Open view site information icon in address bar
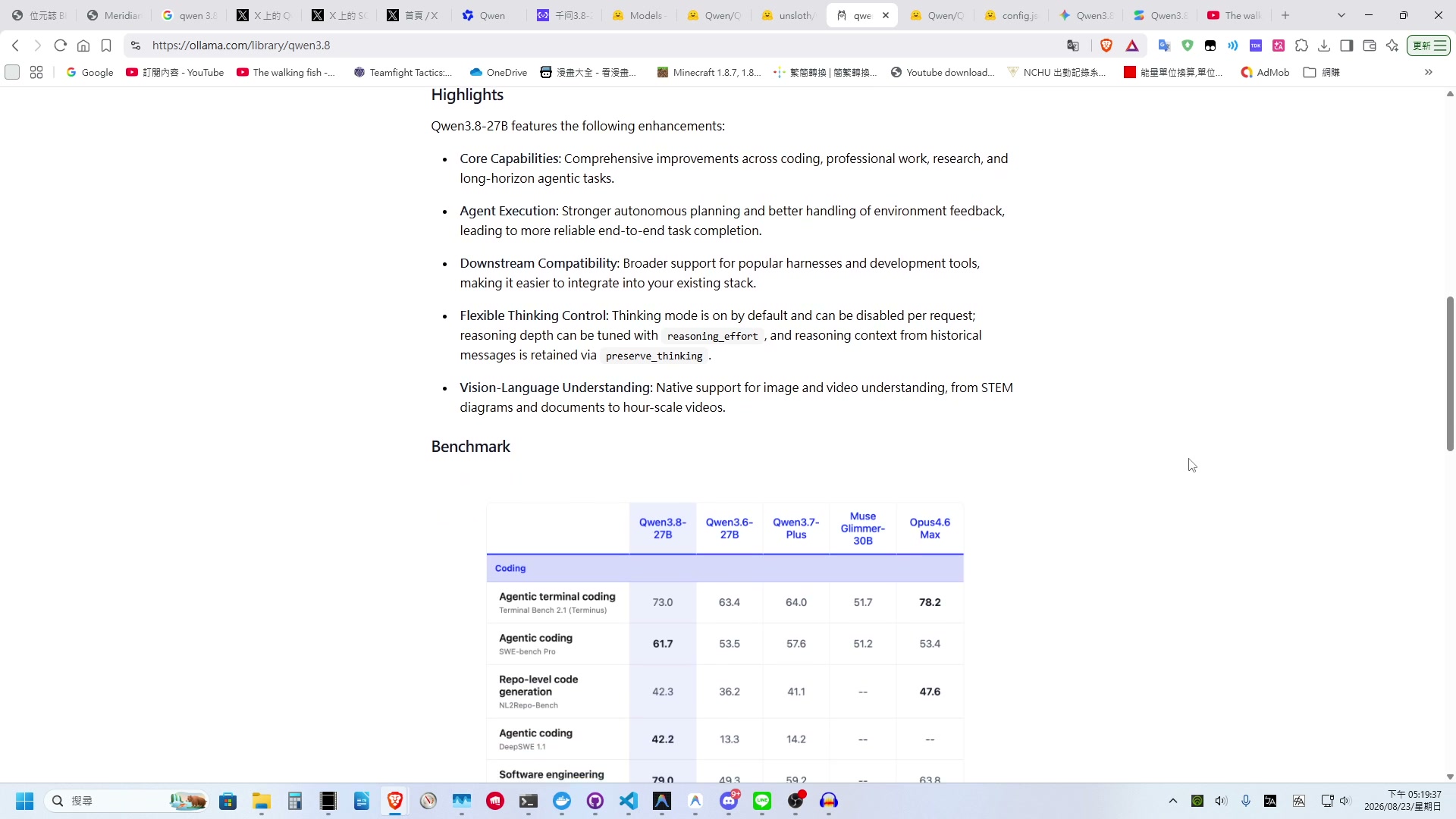 (136, 45)
